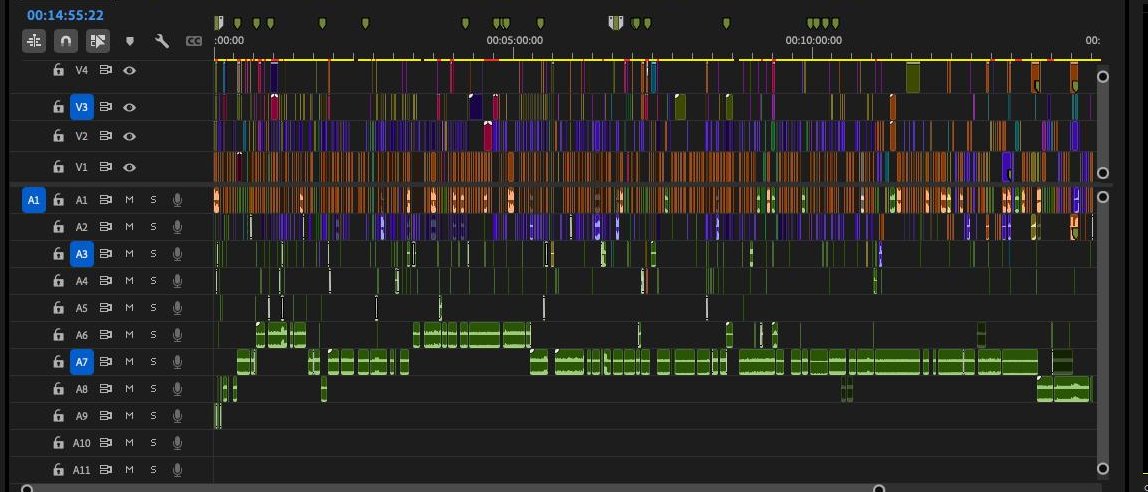Select track label A4
This screenshot has width=1148, height=492.
[x=82, y=281]
